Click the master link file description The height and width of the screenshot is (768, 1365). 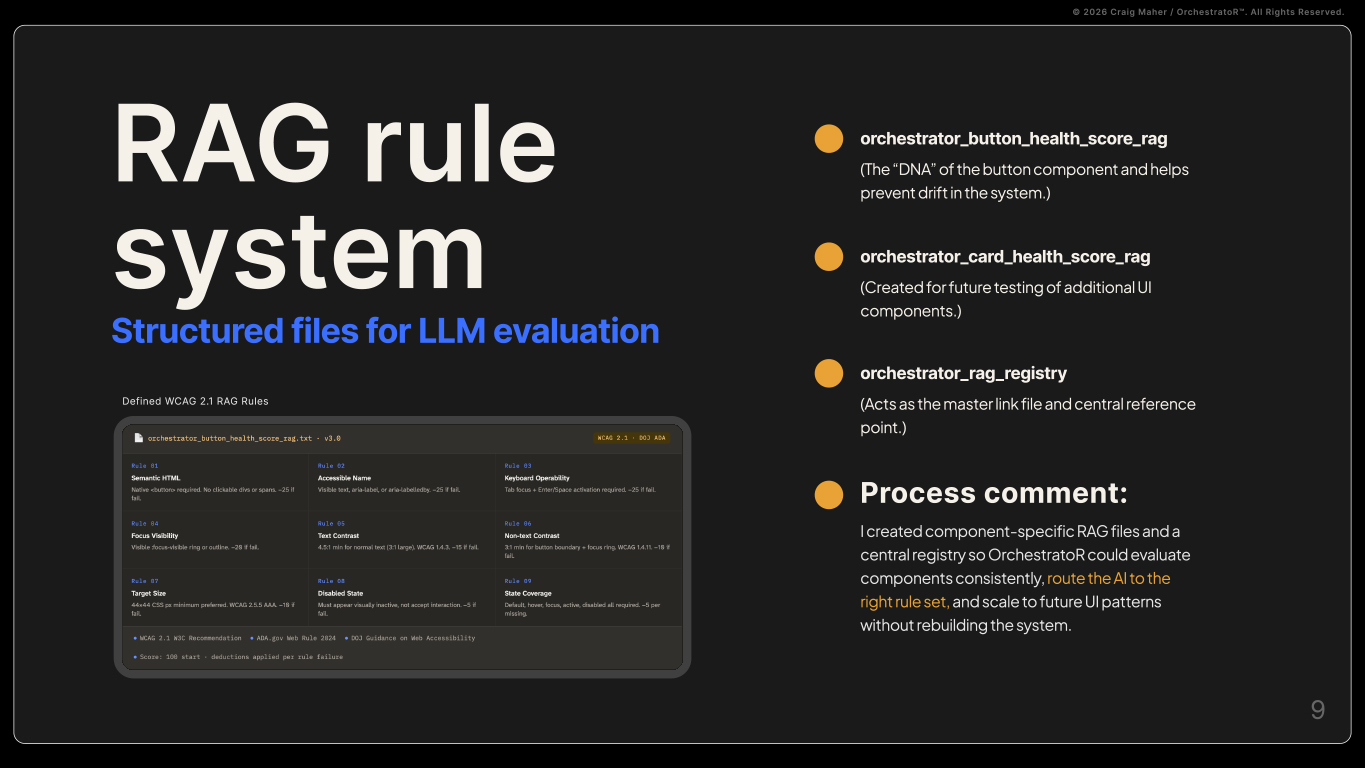[x=1028, y=416]
